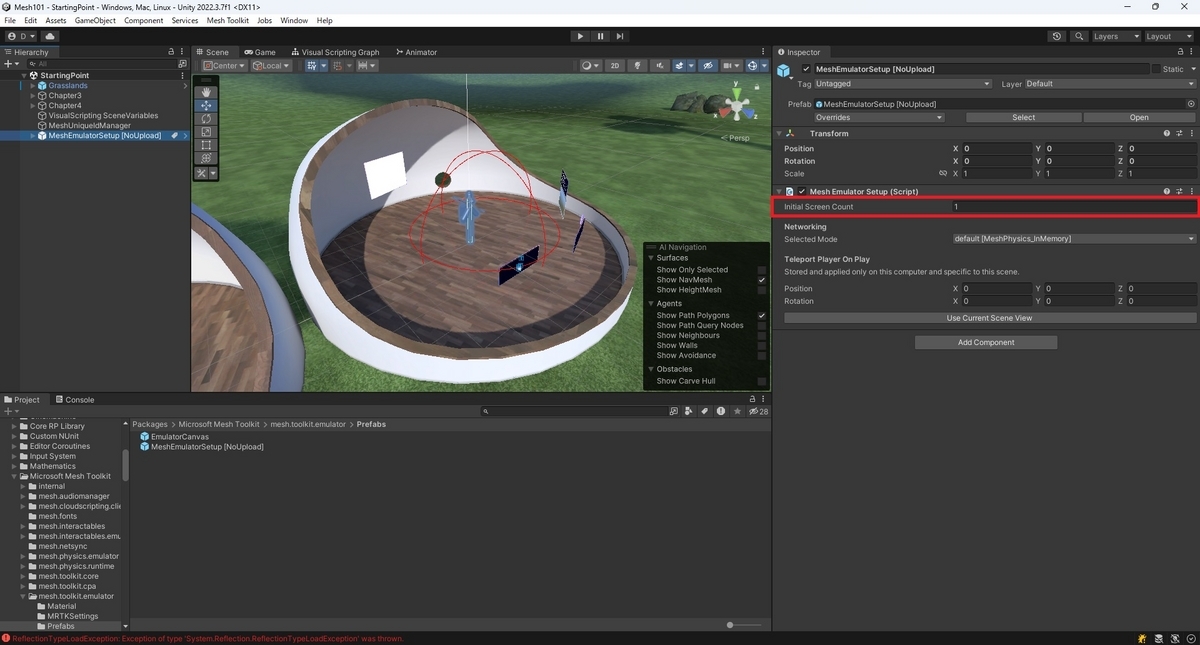This screenshot has height=645, width=1200.
Task: Click the Play button
Action: (580, 36)
